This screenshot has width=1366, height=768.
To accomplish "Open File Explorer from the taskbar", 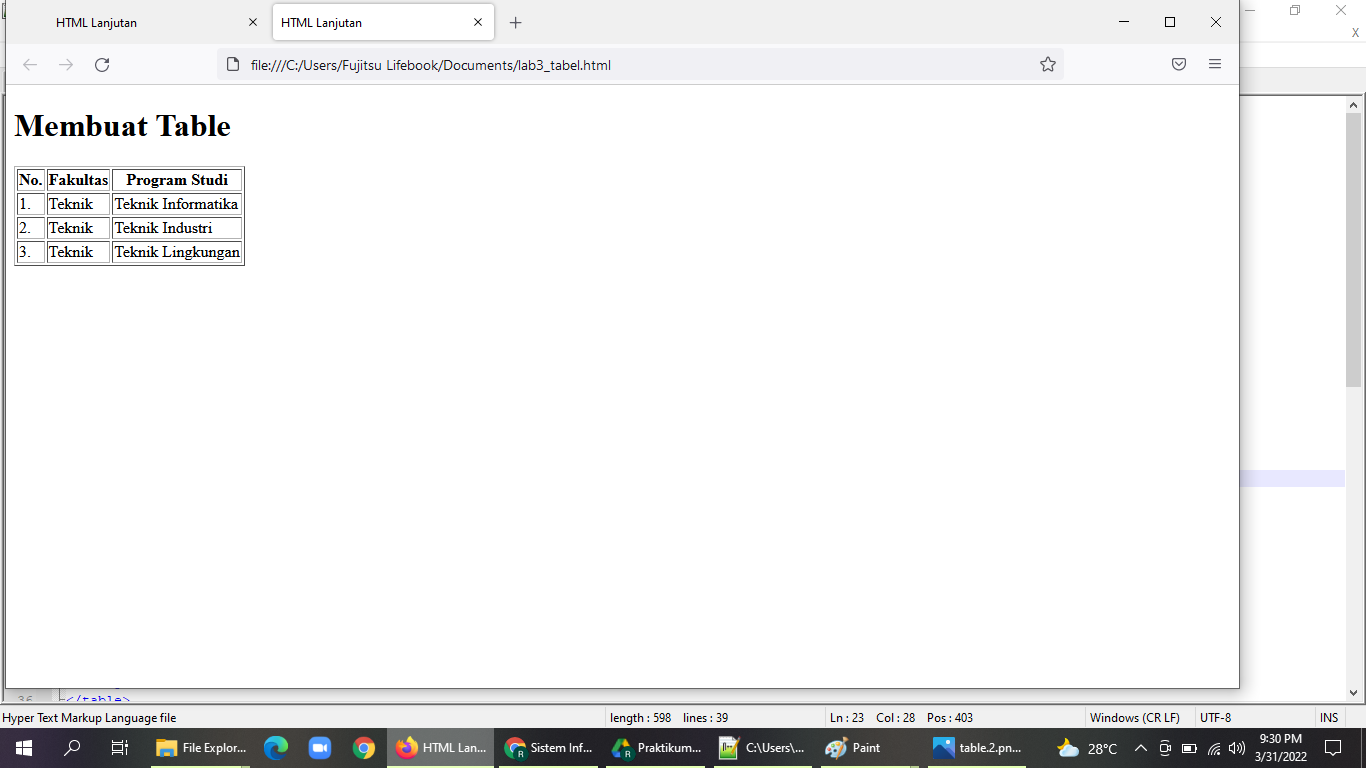I will [201, 748].
